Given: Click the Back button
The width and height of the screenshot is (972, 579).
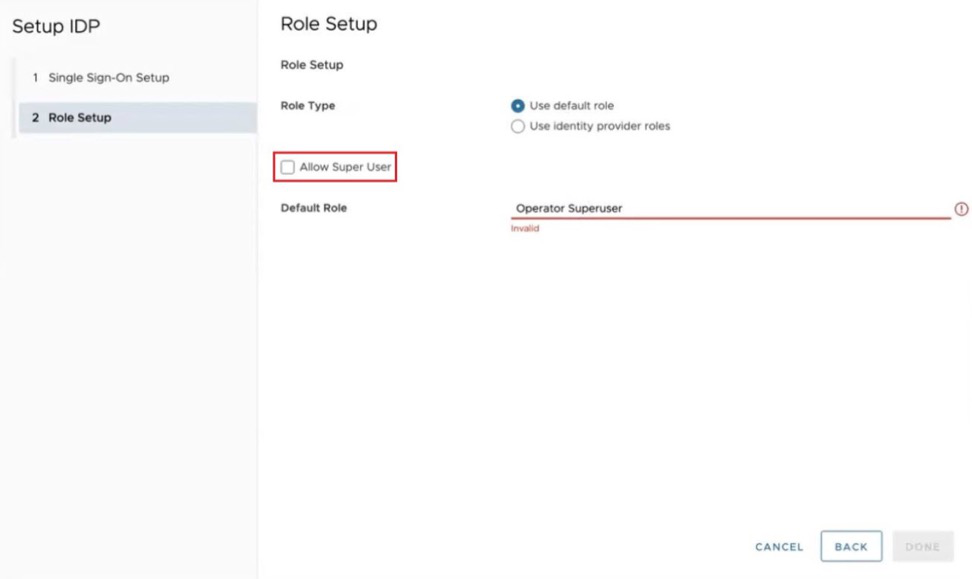Looking at the screenshot, I should point(851,547).
